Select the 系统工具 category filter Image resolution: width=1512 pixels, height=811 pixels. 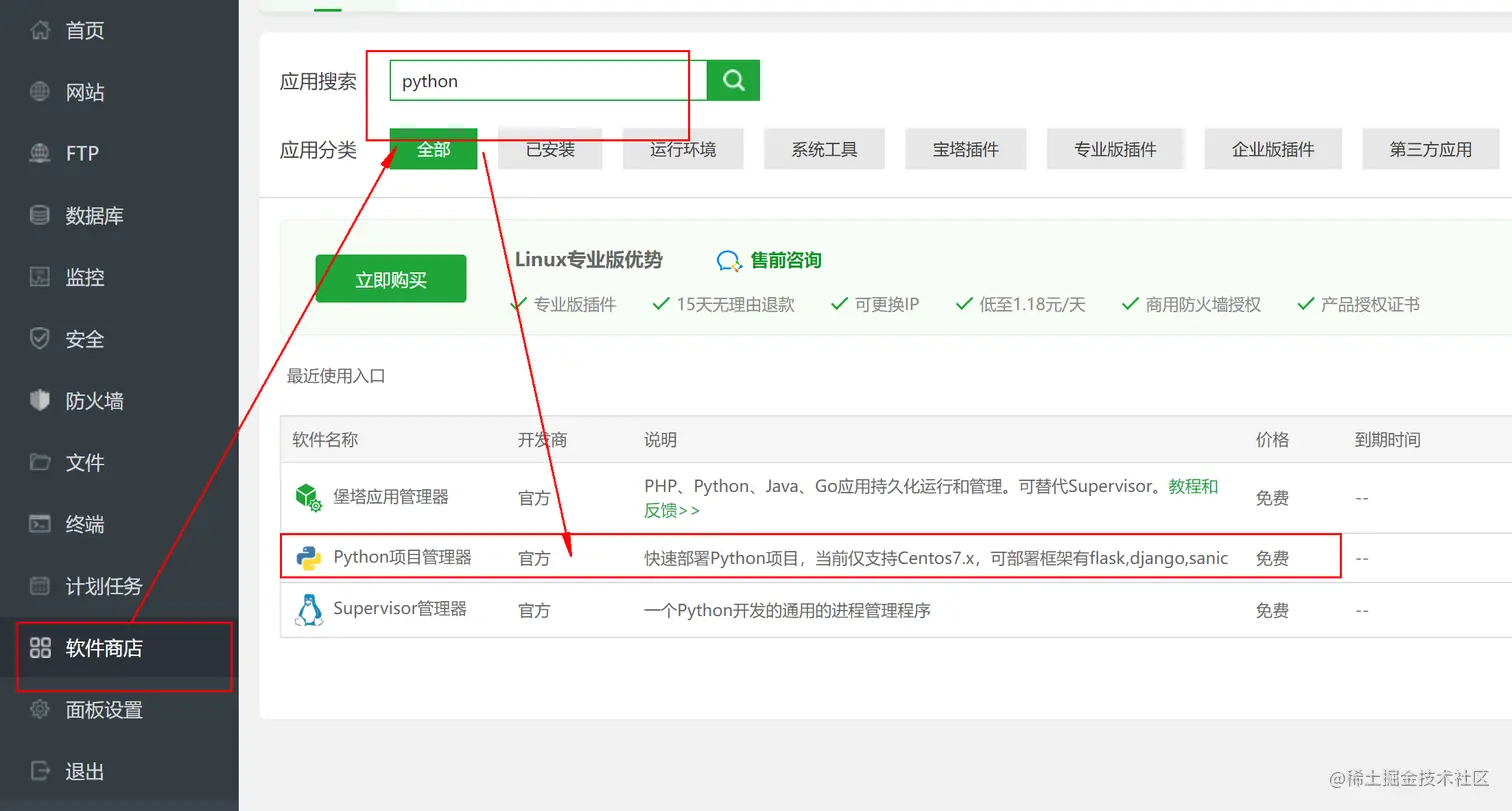[824, 149]
